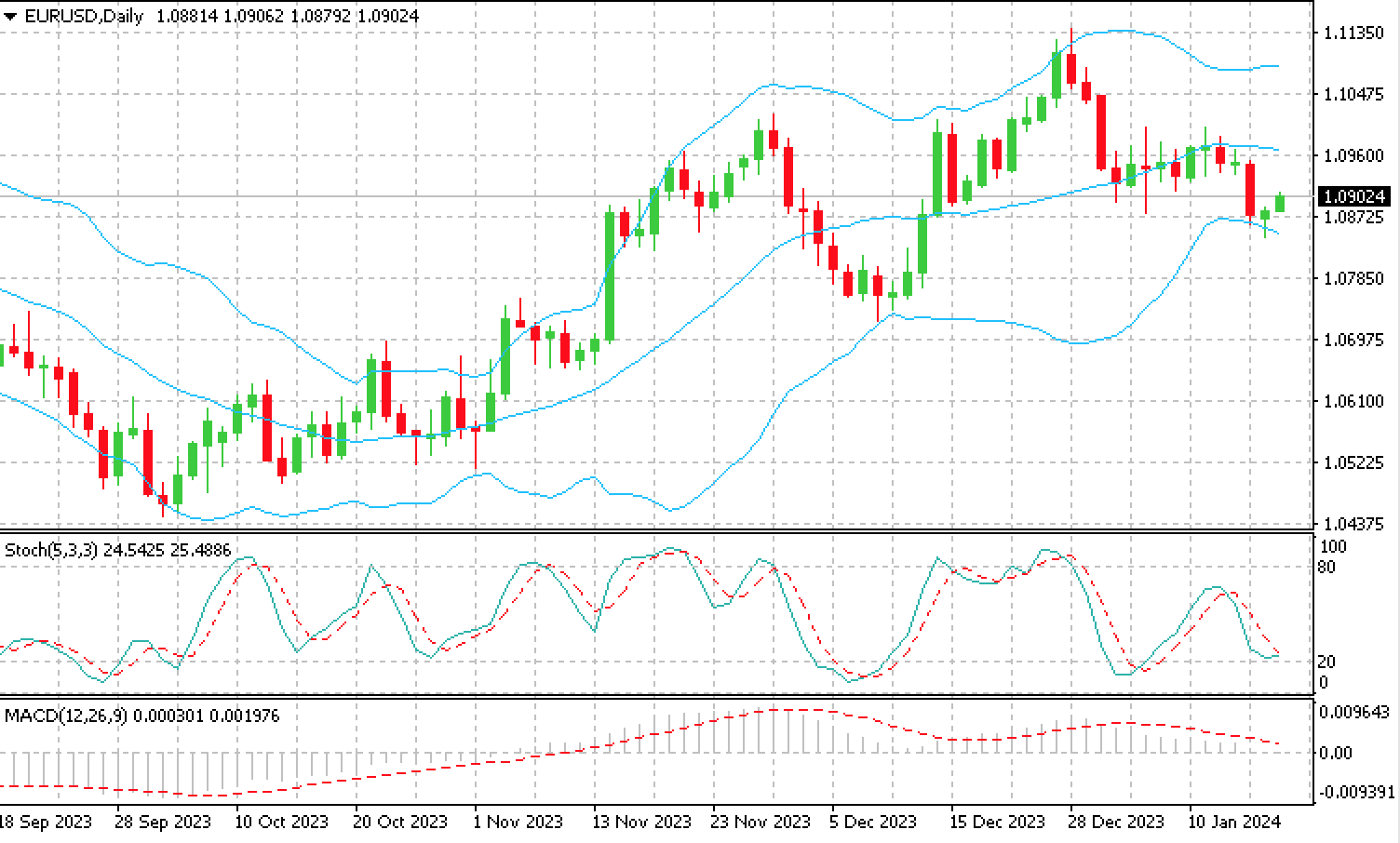Select the last green candle on chart
The width and height of the screenshot is (1400, 843).
(x=1279, y=203)
